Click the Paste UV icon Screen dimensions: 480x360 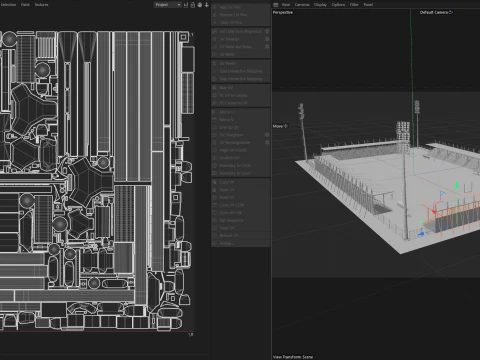click(x=215, y=190)
